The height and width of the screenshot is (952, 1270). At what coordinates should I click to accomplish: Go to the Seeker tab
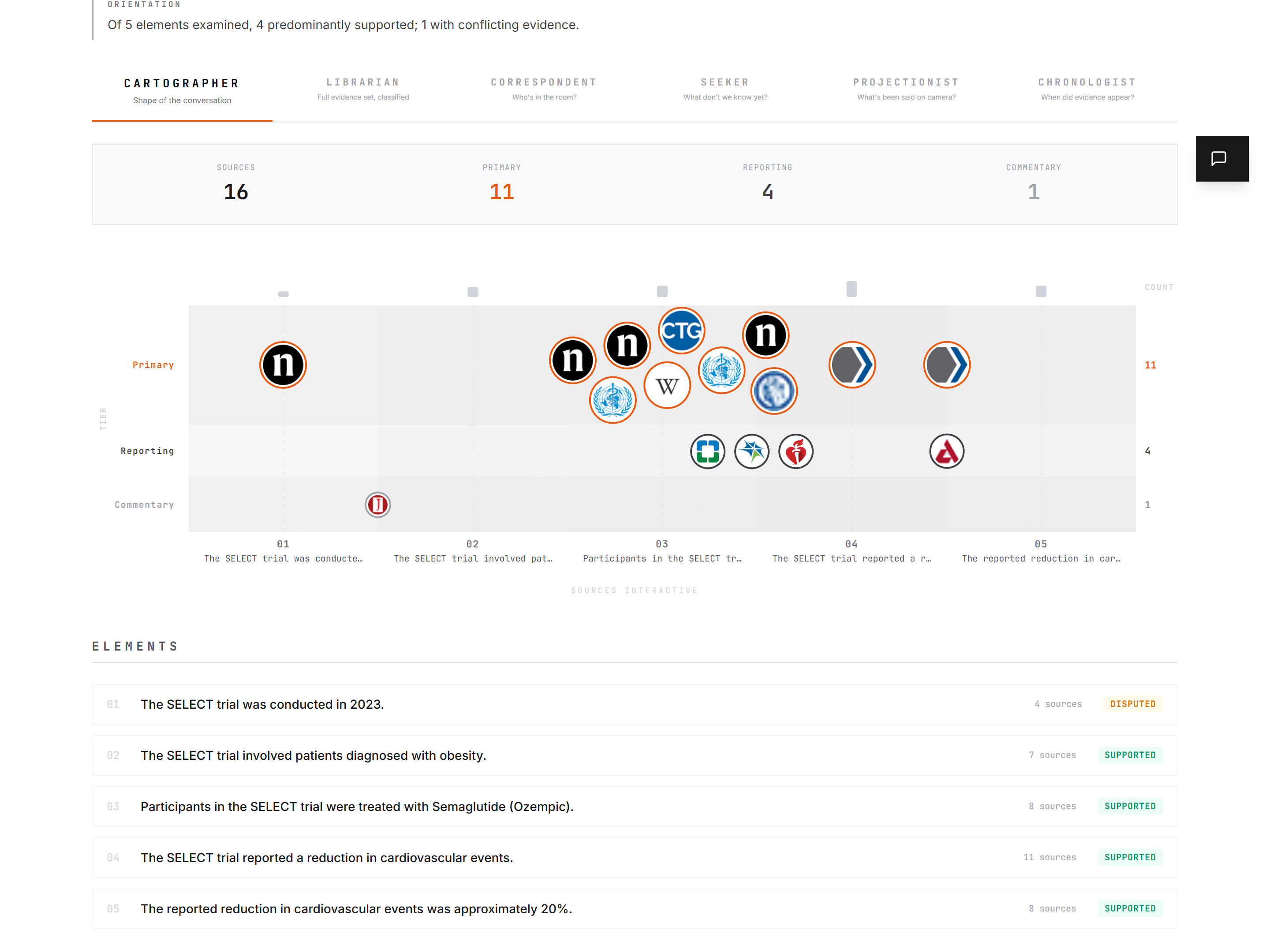[725, 89]
